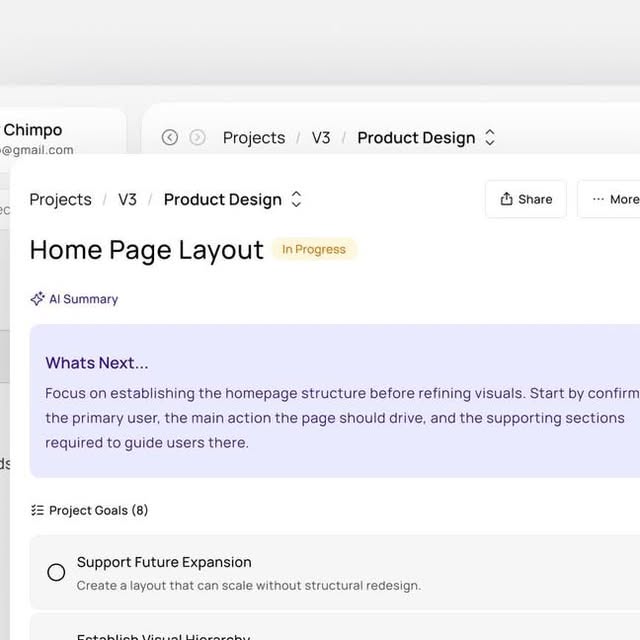The image size is (640, 640).
Task: Click the AI Summary sparkle icon
Action: tap(38, 299)
